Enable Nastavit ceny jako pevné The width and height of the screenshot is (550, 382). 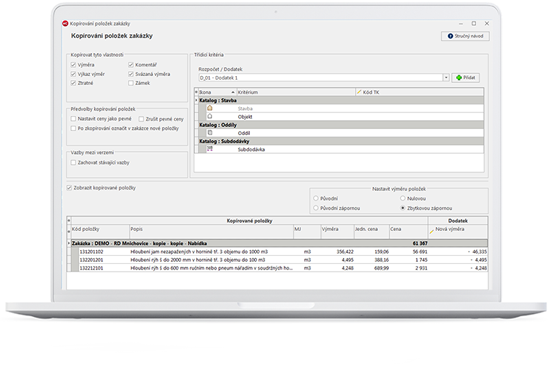click(73, 119)
